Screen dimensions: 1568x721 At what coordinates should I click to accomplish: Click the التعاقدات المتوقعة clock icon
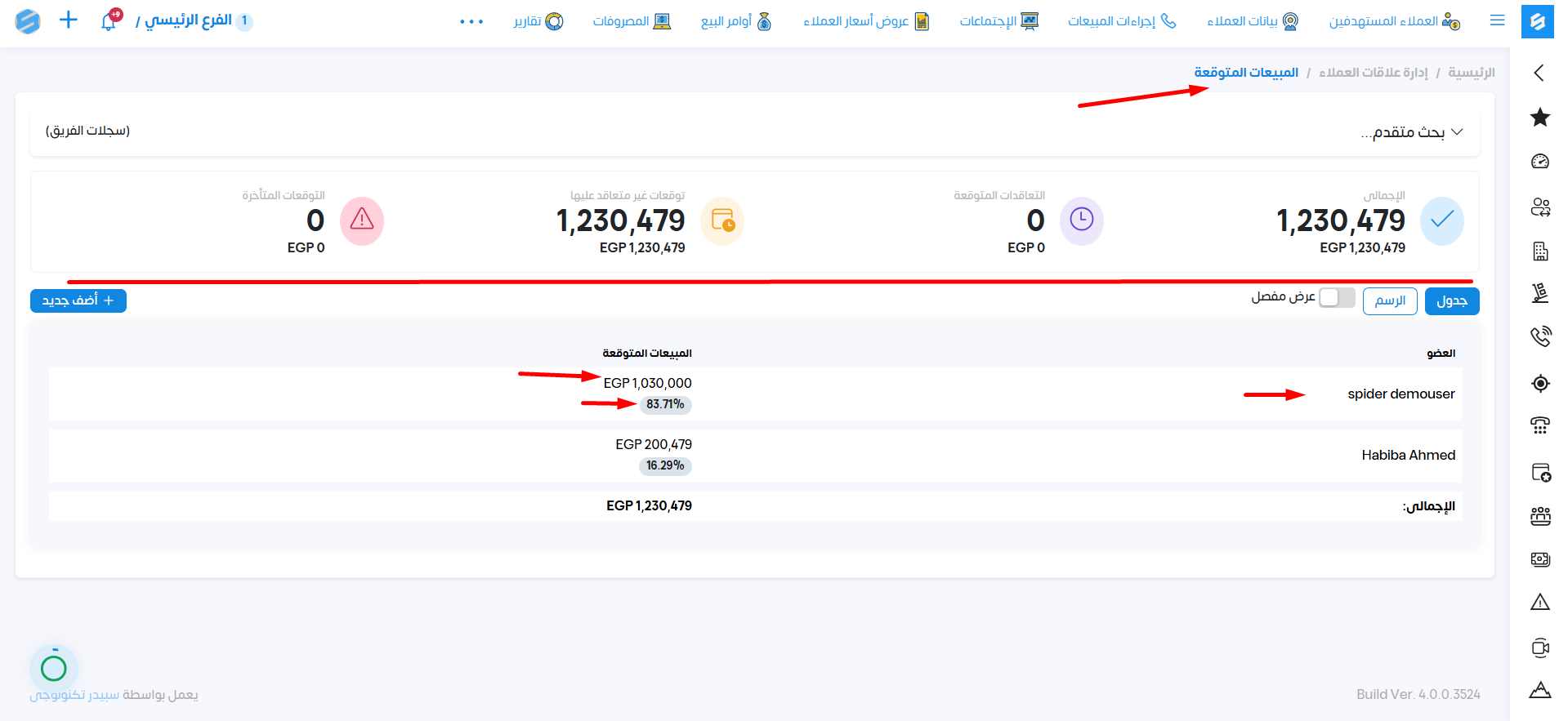(1082, 220)
